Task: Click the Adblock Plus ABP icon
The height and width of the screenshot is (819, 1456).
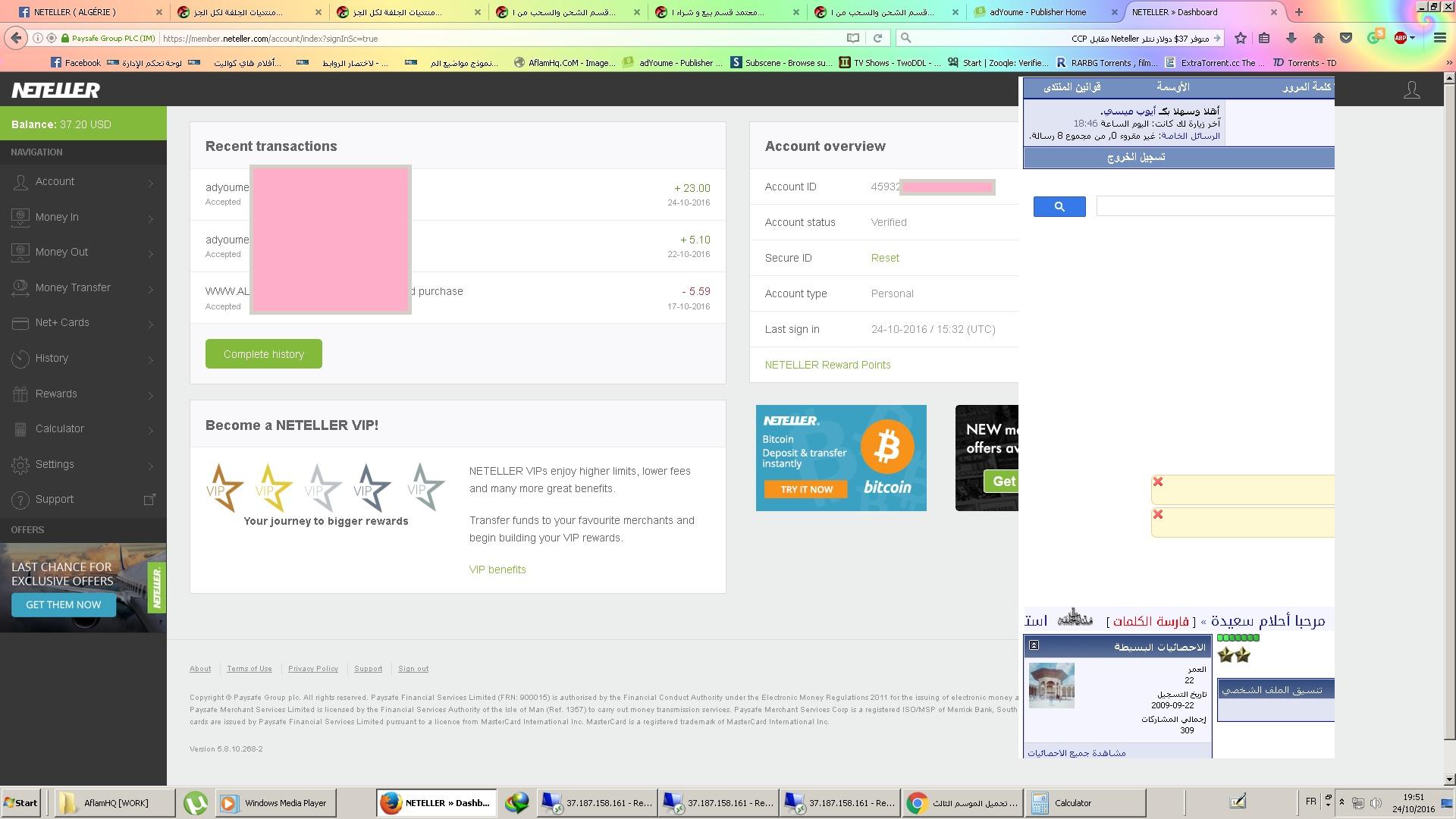Action: coord(1401,38)
